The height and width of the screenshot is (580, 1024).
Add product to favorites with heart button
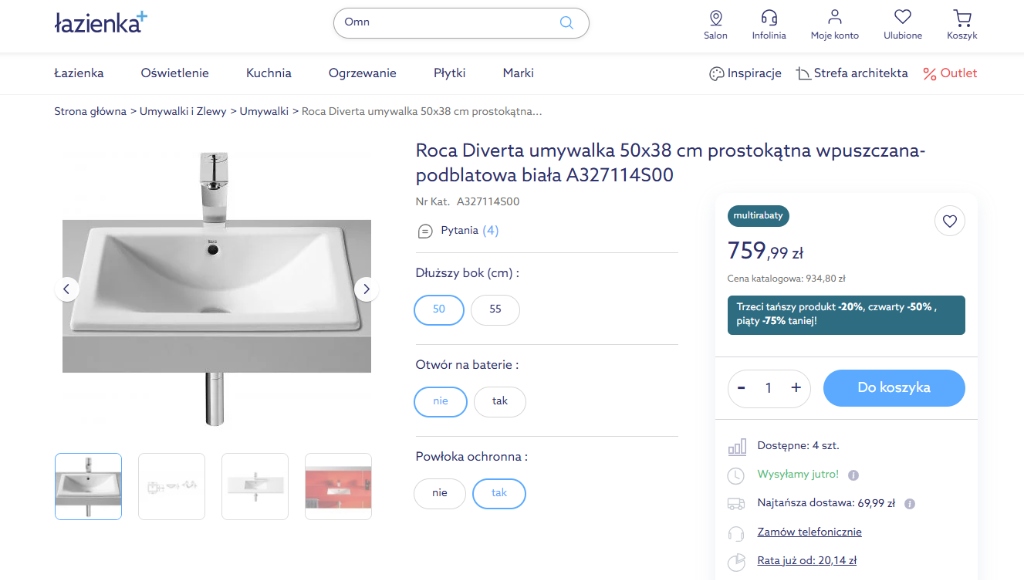pos(950,221)
